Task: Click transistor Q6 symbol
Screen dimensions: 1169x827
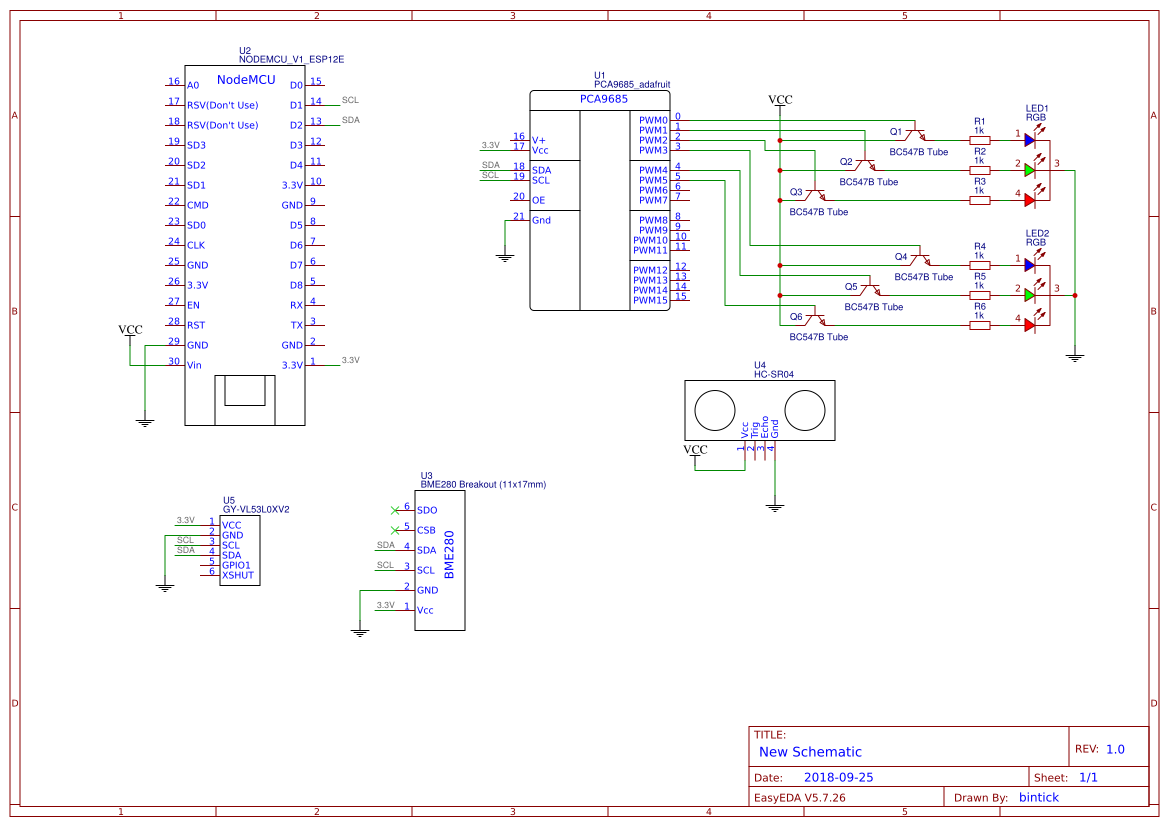Action: 814,321
